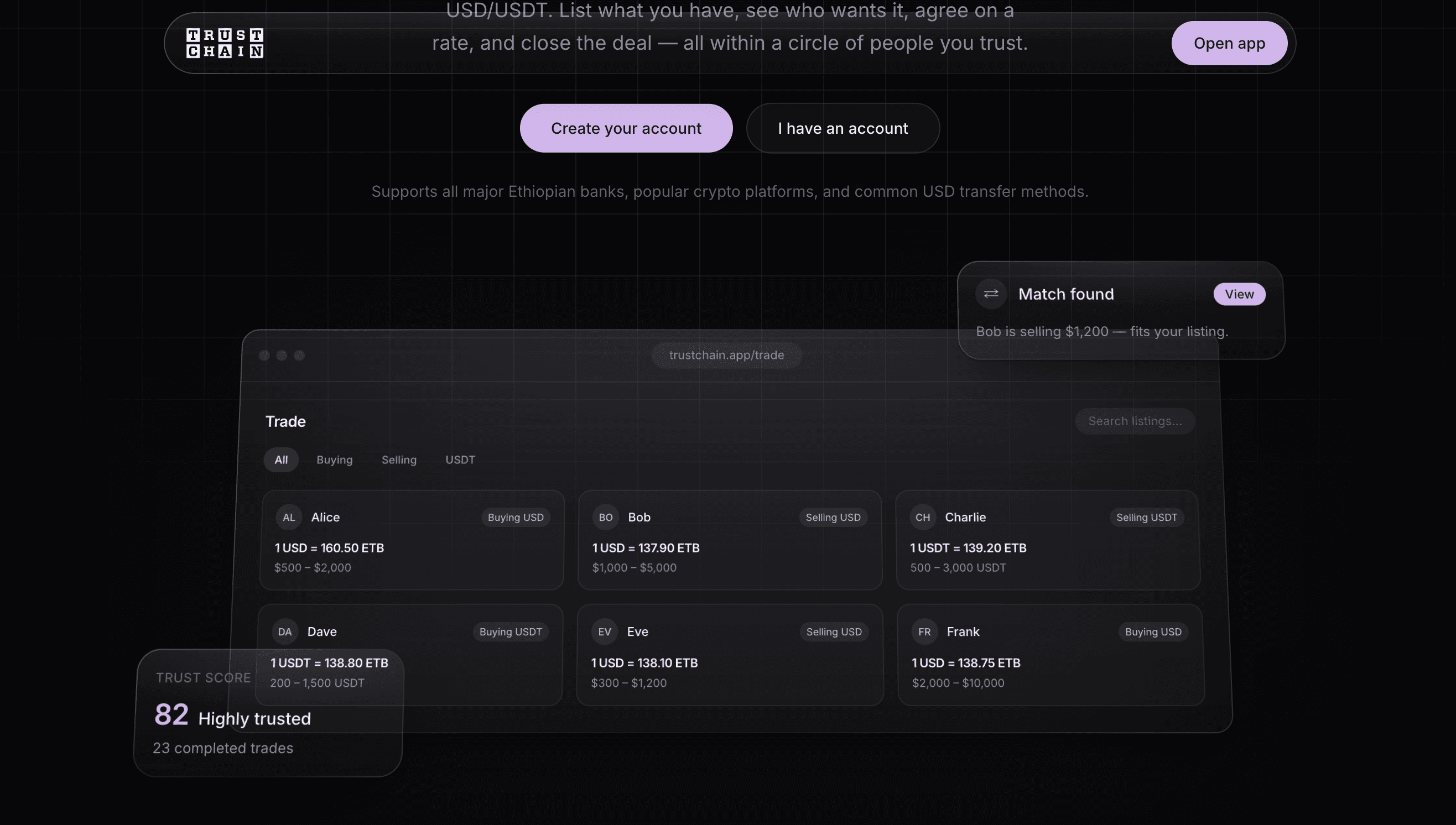The image size is (1456, 825).
Task: Select the All filter tab
Action: click(281, 460)
